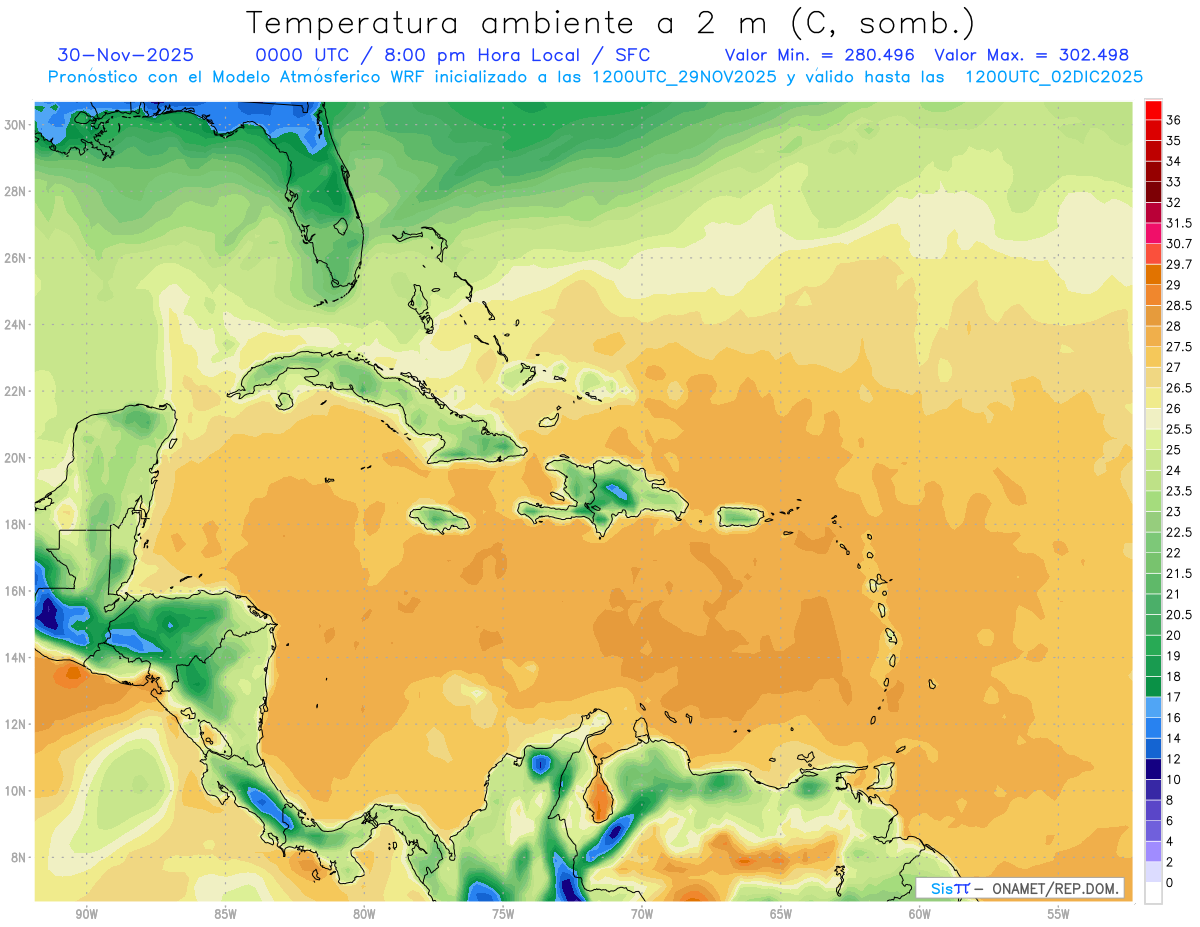Screen dimensions: 1200x927
Task: Click the '90W' longitude tick label
Action: (x=86, y=914)
